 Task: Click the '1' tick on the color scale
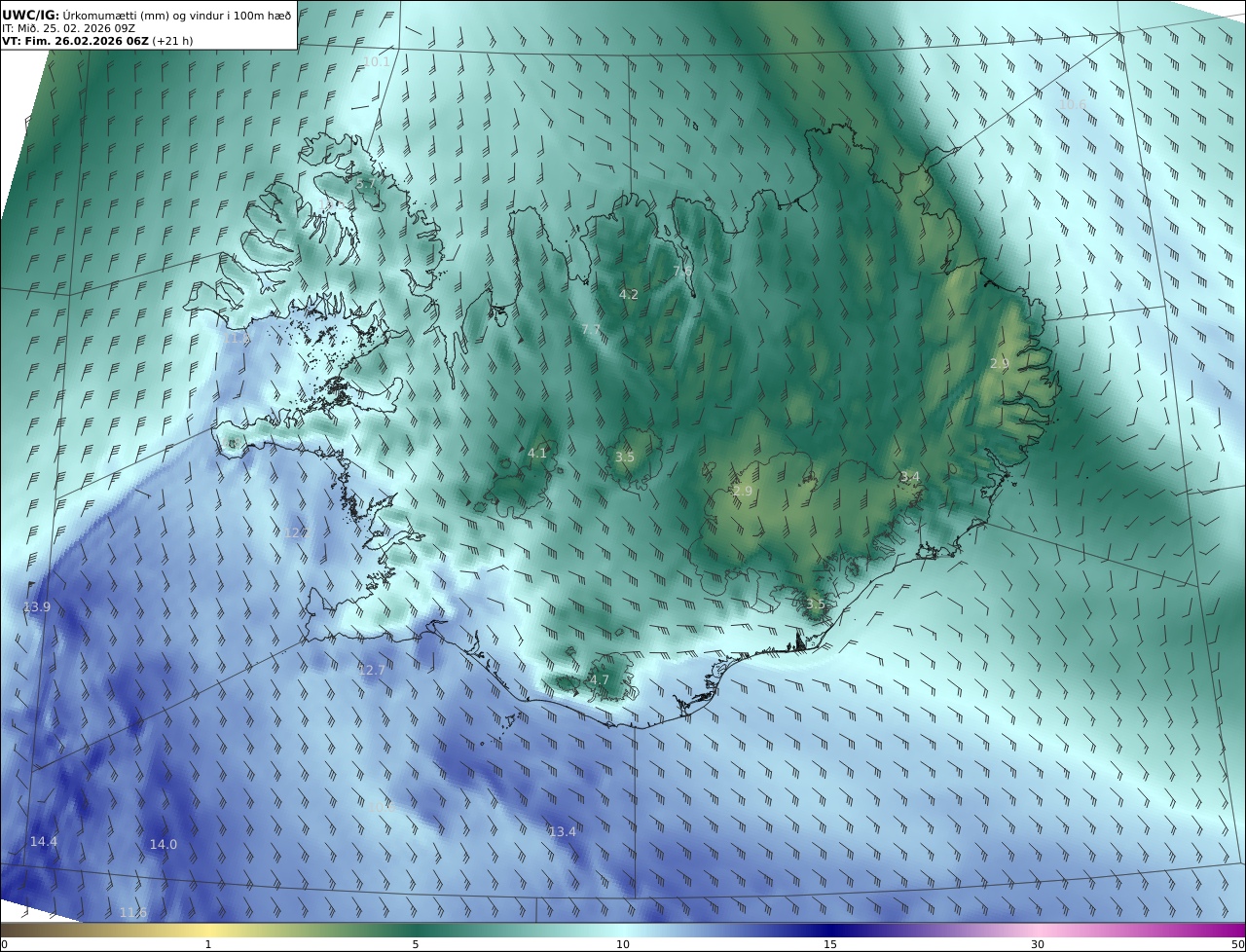click(208, 945)
